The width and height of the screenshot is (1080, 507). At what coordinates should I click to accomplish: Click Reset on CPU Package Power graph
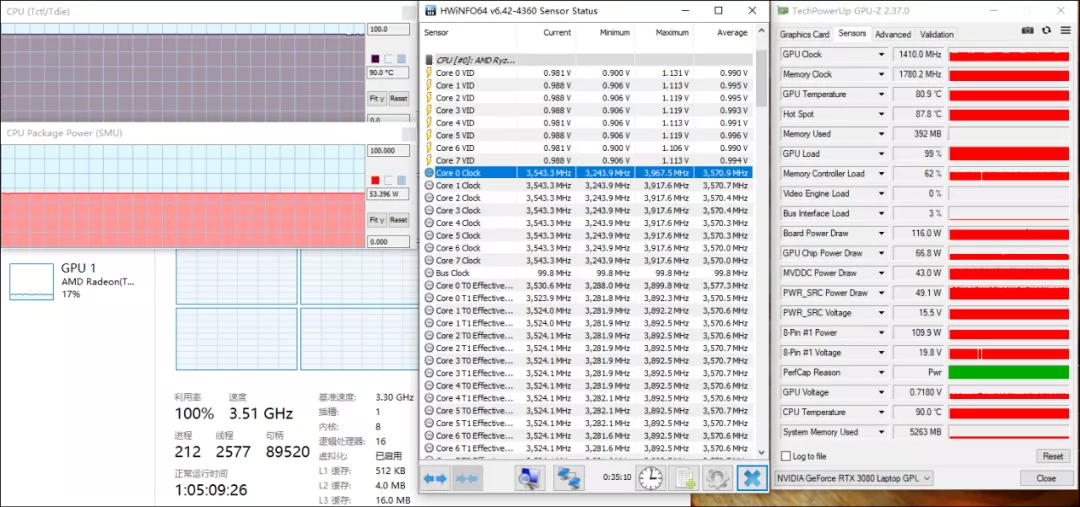pyautogui.click(x=399, y=220)
